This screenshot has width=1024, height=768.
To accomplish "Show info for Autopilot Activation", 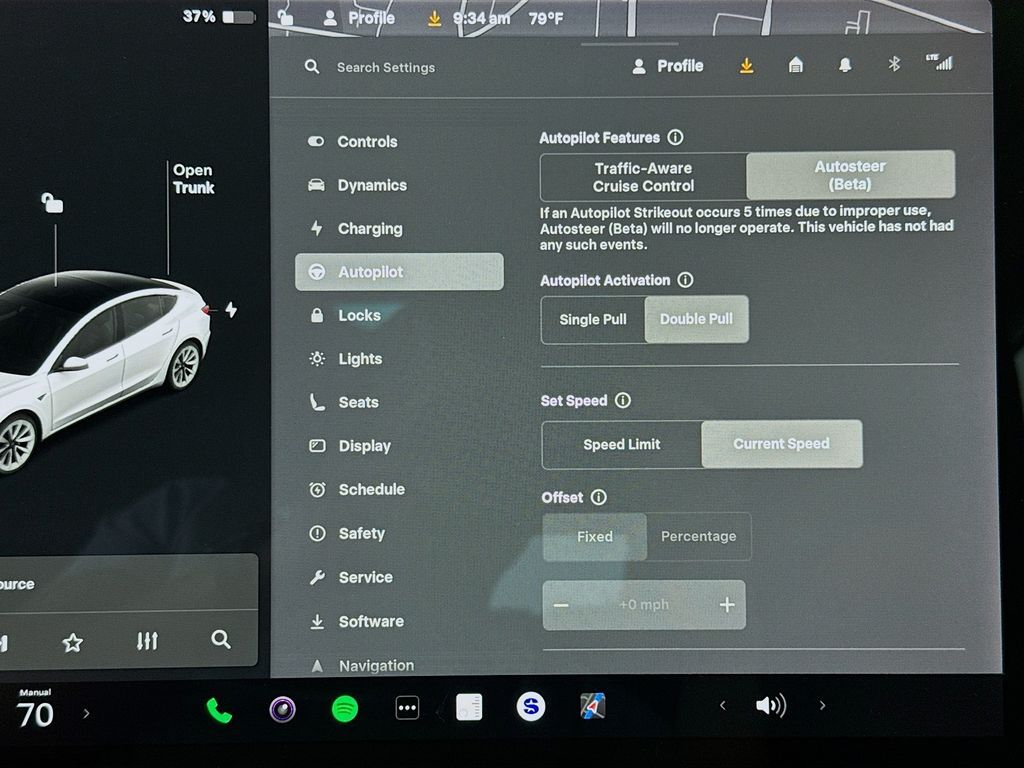I will 685,280.
